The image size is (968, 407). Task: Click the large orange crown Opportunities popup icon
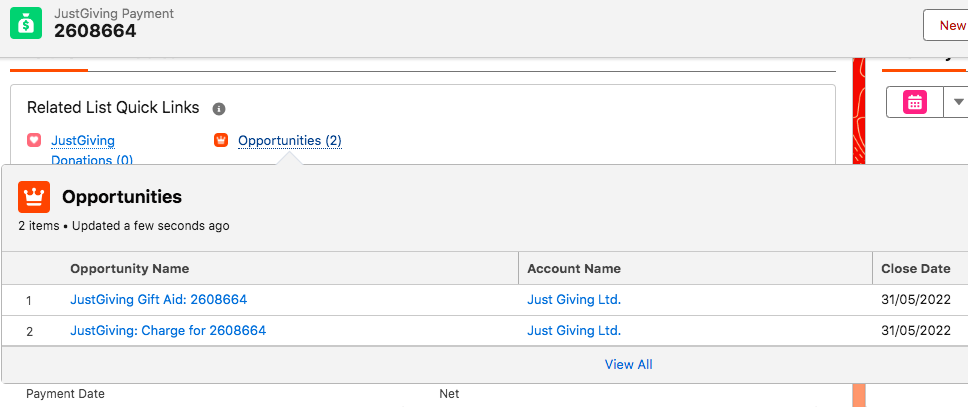click(34, 197)
